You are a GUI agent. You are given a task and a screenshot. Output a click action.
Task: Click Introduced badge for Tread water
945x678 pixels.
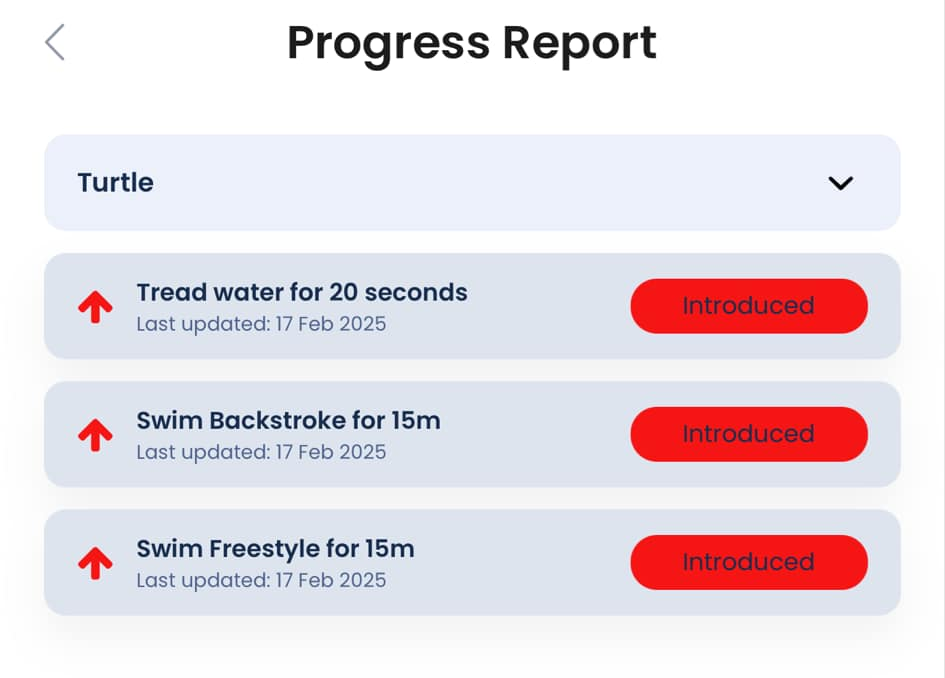(x=749, y=306)
